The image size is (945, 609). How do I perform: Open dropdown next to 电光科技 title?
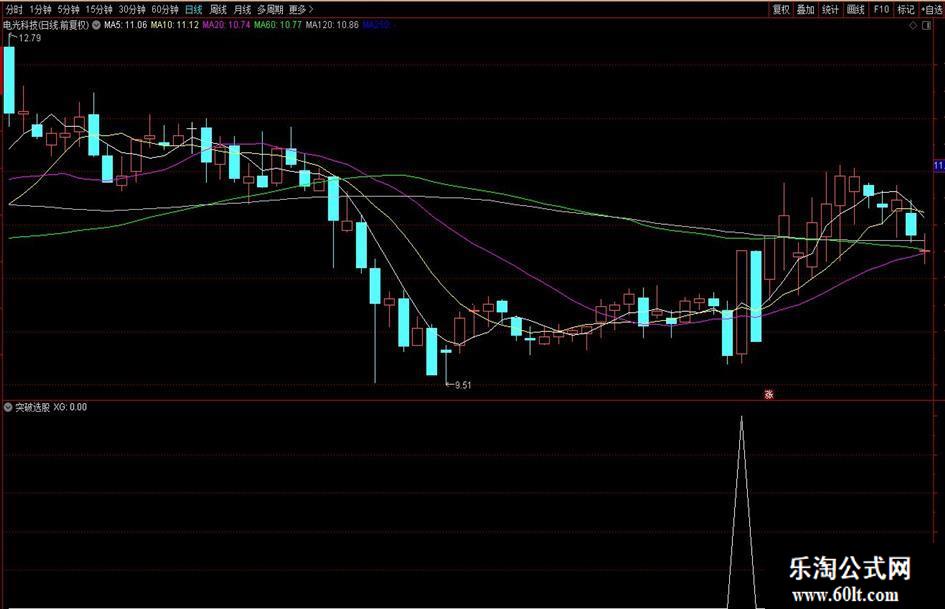coord(96,25)
